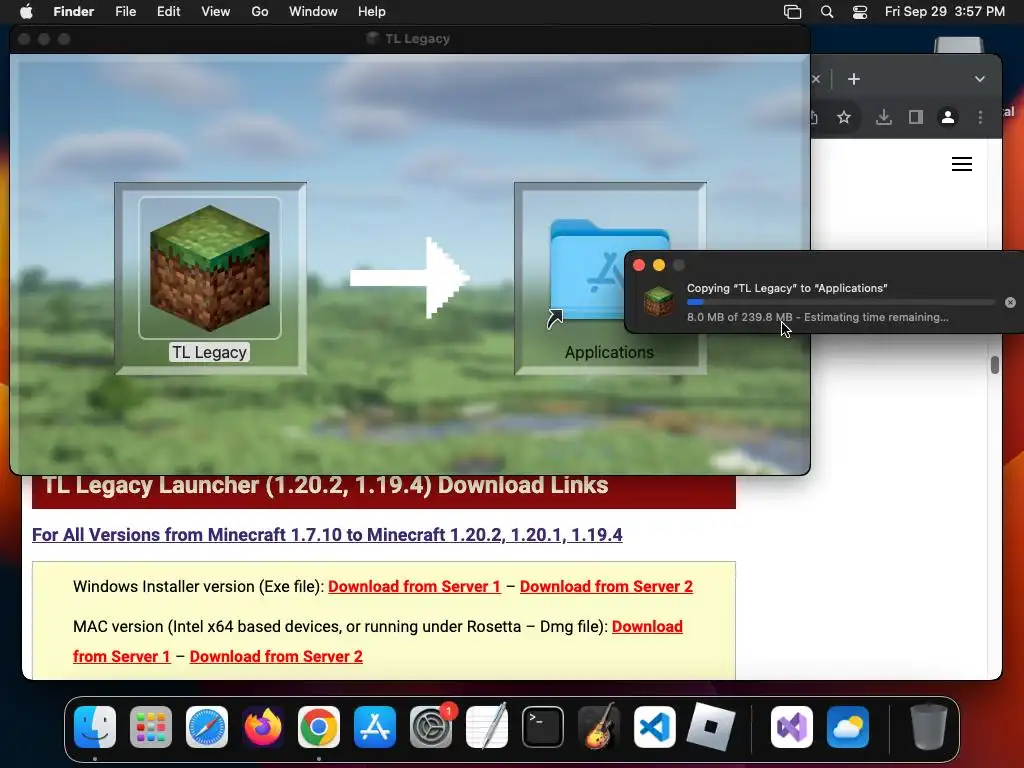Expand Chrome tab search chevron
The image size is (1024, 768).
click(x=980, y=79)
